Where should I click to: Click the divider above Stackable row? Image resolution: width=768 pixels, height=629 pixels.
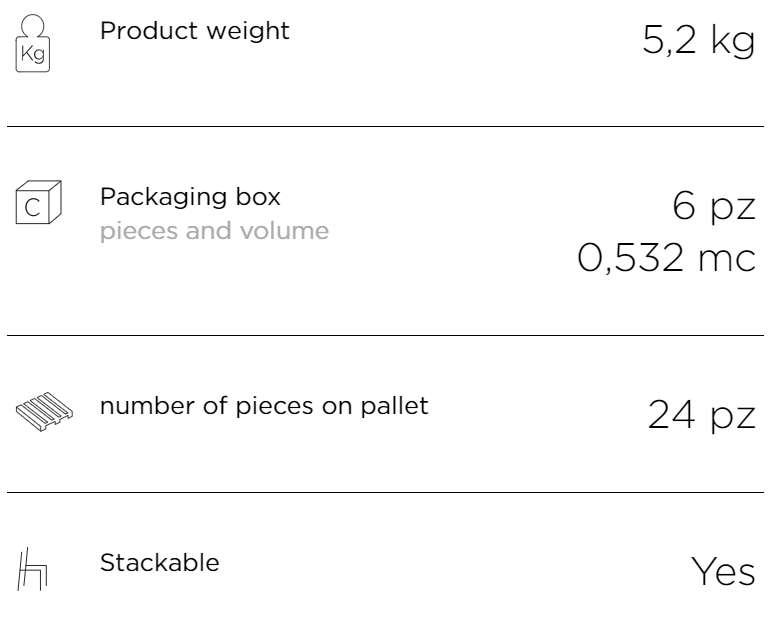385,492
